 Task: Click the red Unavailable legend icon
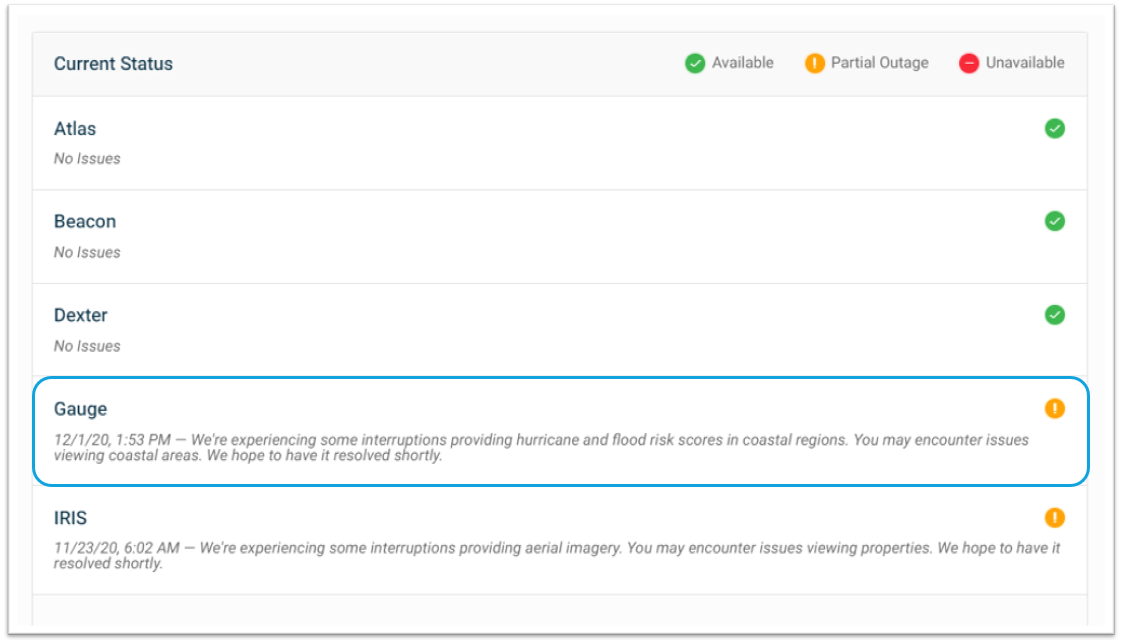[968, 64]
